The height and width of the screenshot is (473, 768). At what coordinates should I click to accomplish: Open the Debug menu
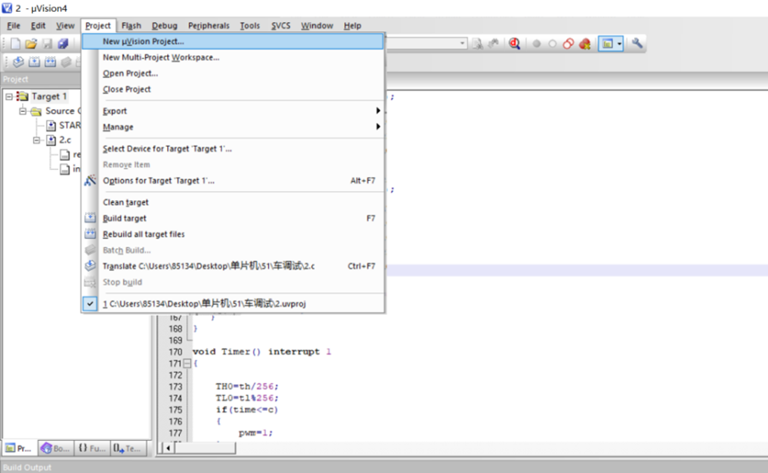point(165,25)
